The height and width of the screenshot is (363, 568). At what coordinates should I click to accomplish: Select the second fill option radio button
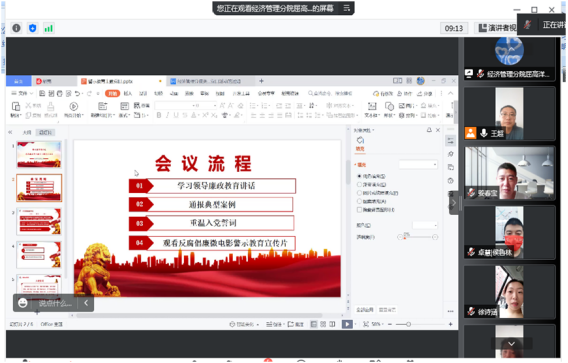[359, 185]
